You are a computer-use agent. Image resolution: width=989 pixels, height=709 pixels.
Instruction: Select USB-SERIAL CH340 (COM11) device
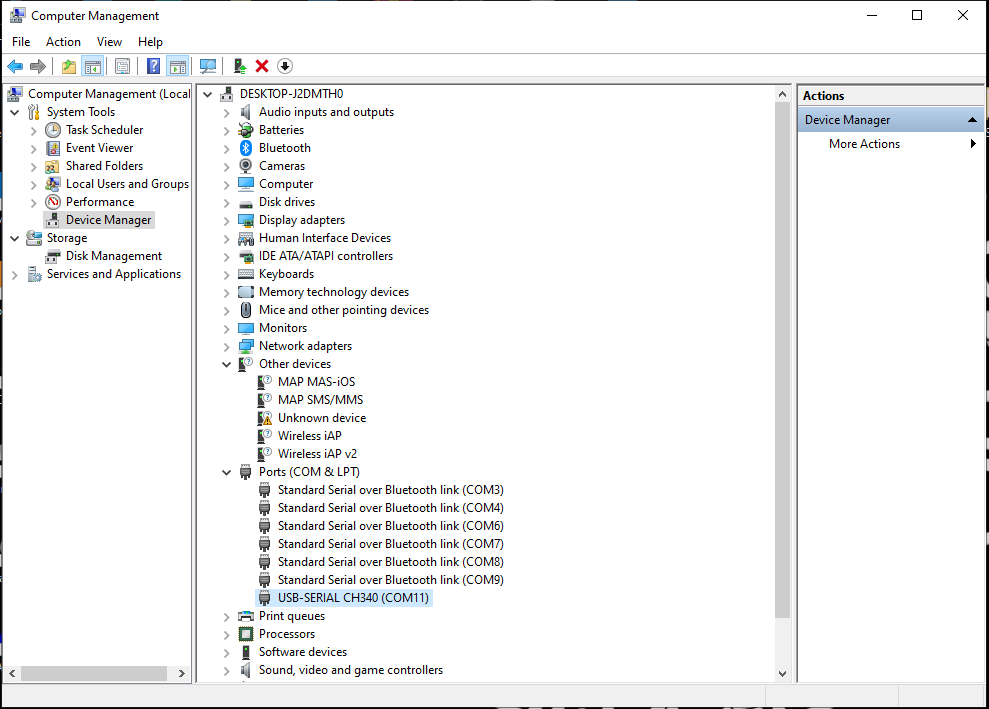coord(353,598)
